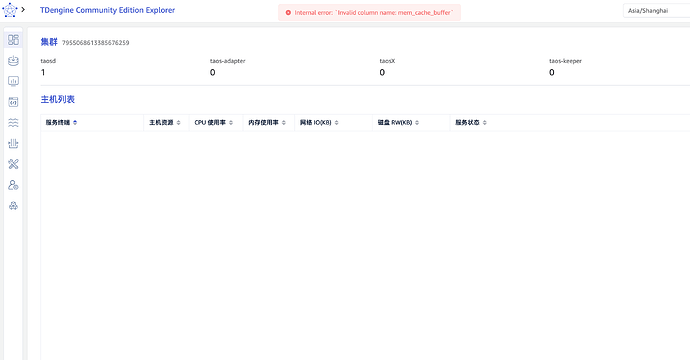Sort by 磁盘 RW(KB) column

(417, 123)
